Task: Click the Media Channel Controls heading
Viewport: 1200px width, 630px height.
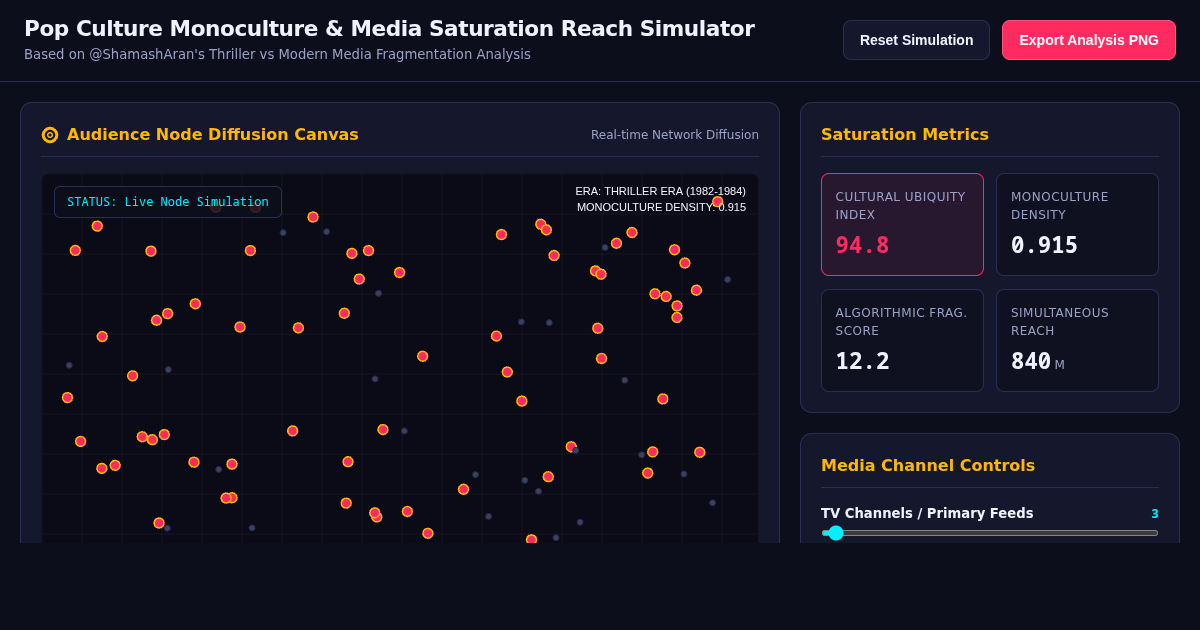Action: tap(928, 465)
